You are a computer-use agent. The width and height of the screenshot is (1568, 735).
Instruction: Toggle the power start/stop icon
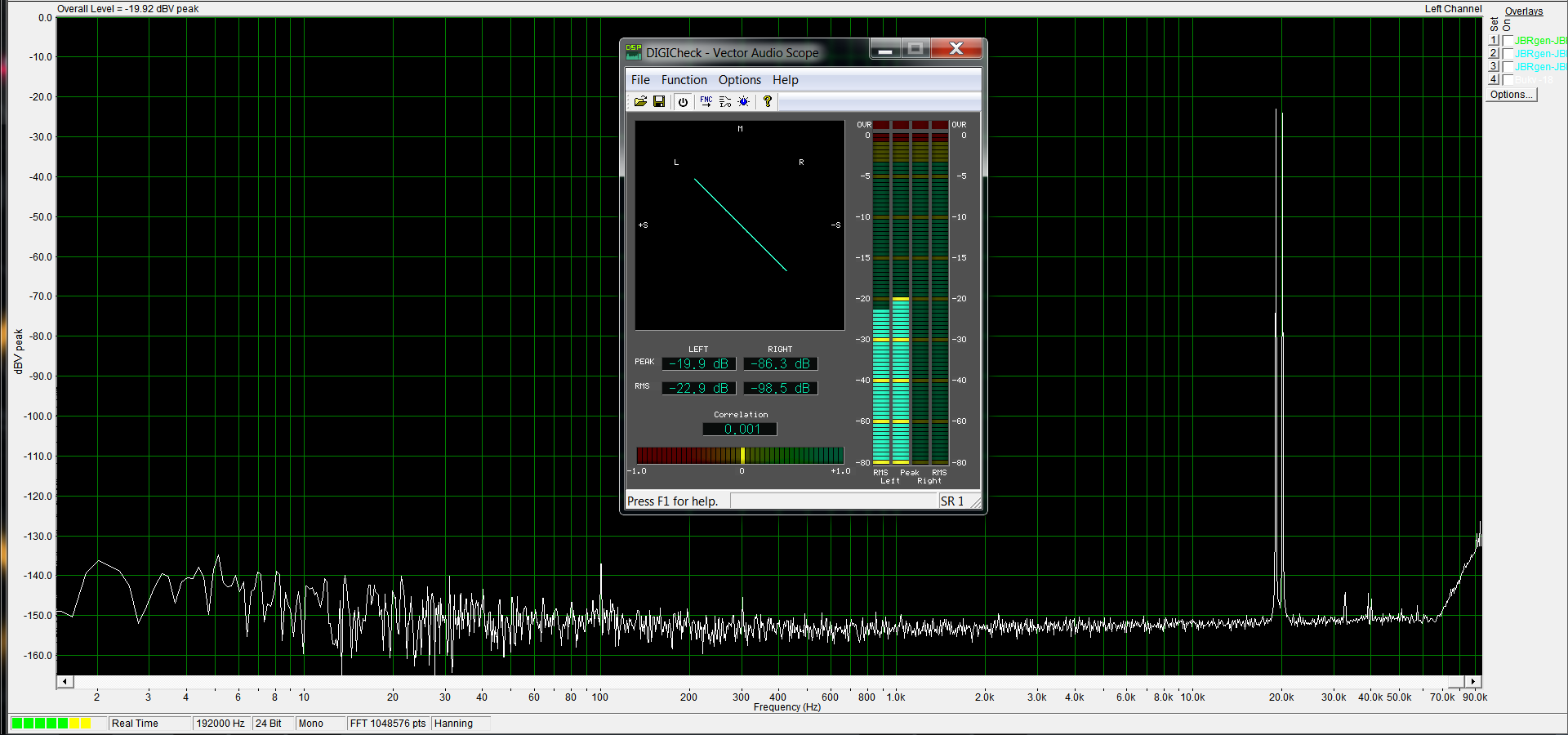point(683,101)
